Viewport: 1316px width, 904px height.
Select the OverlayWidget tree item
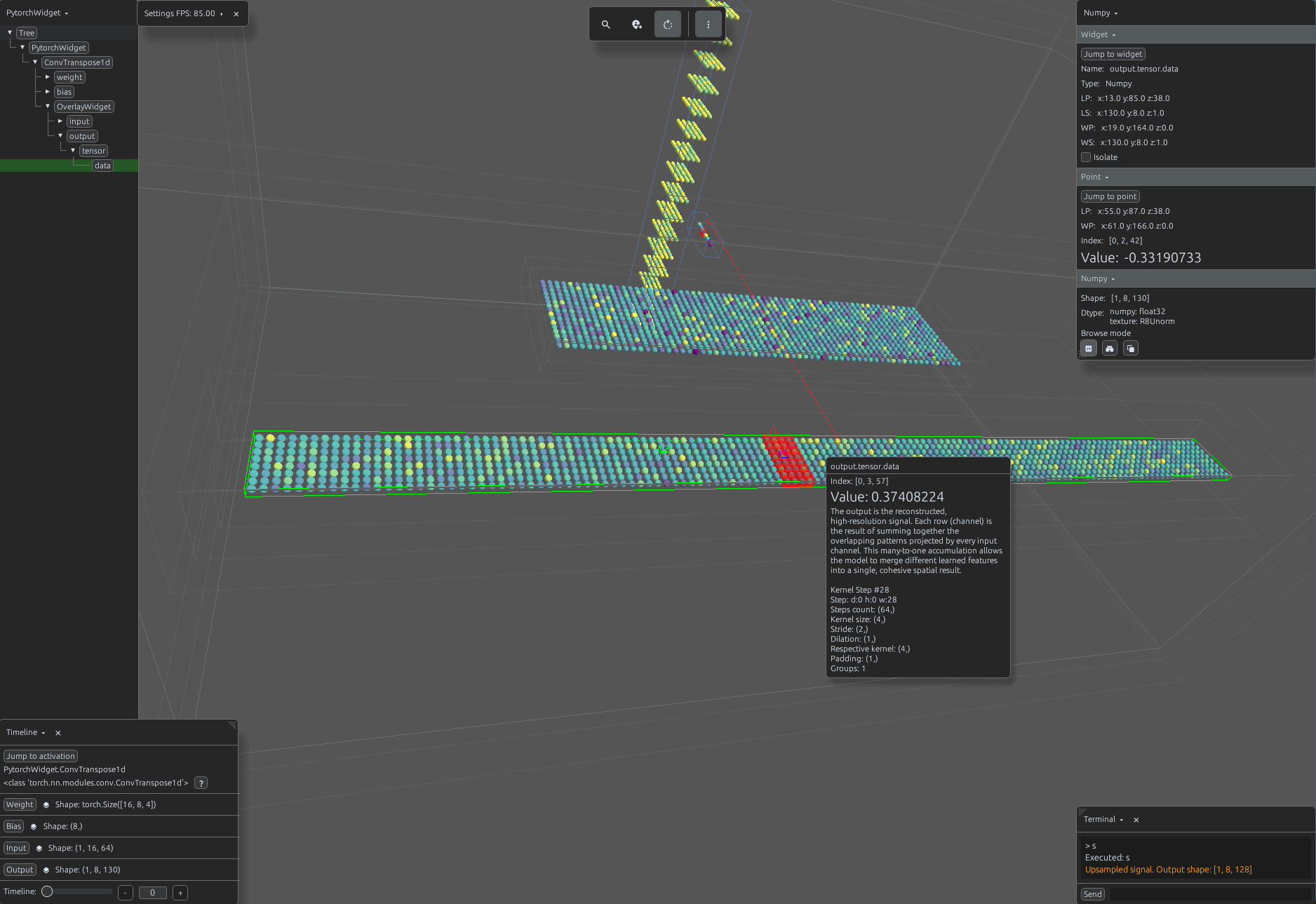click(84, 107)
